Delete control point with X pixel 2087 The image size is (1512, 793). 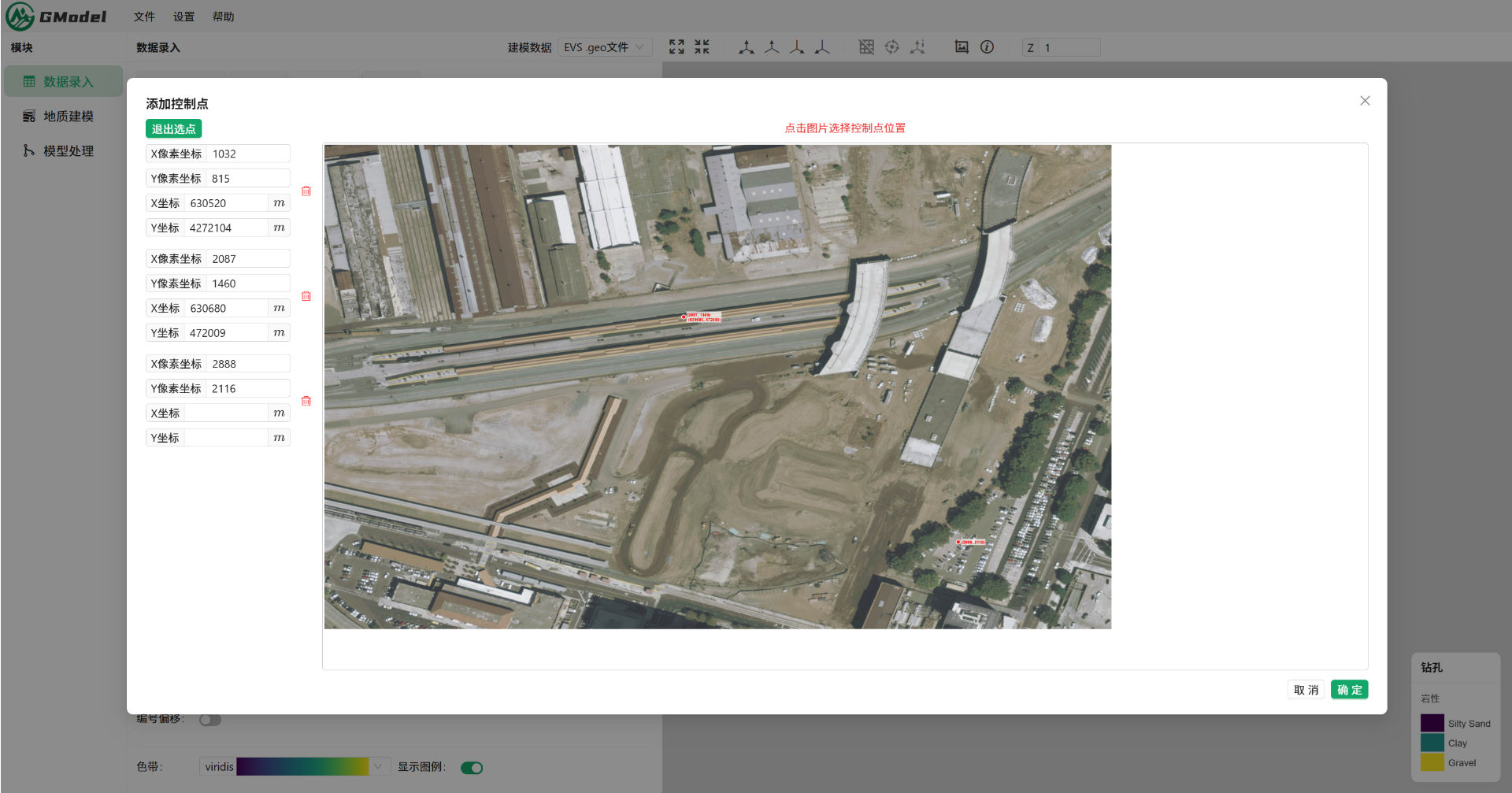click(x=306, y=296)
